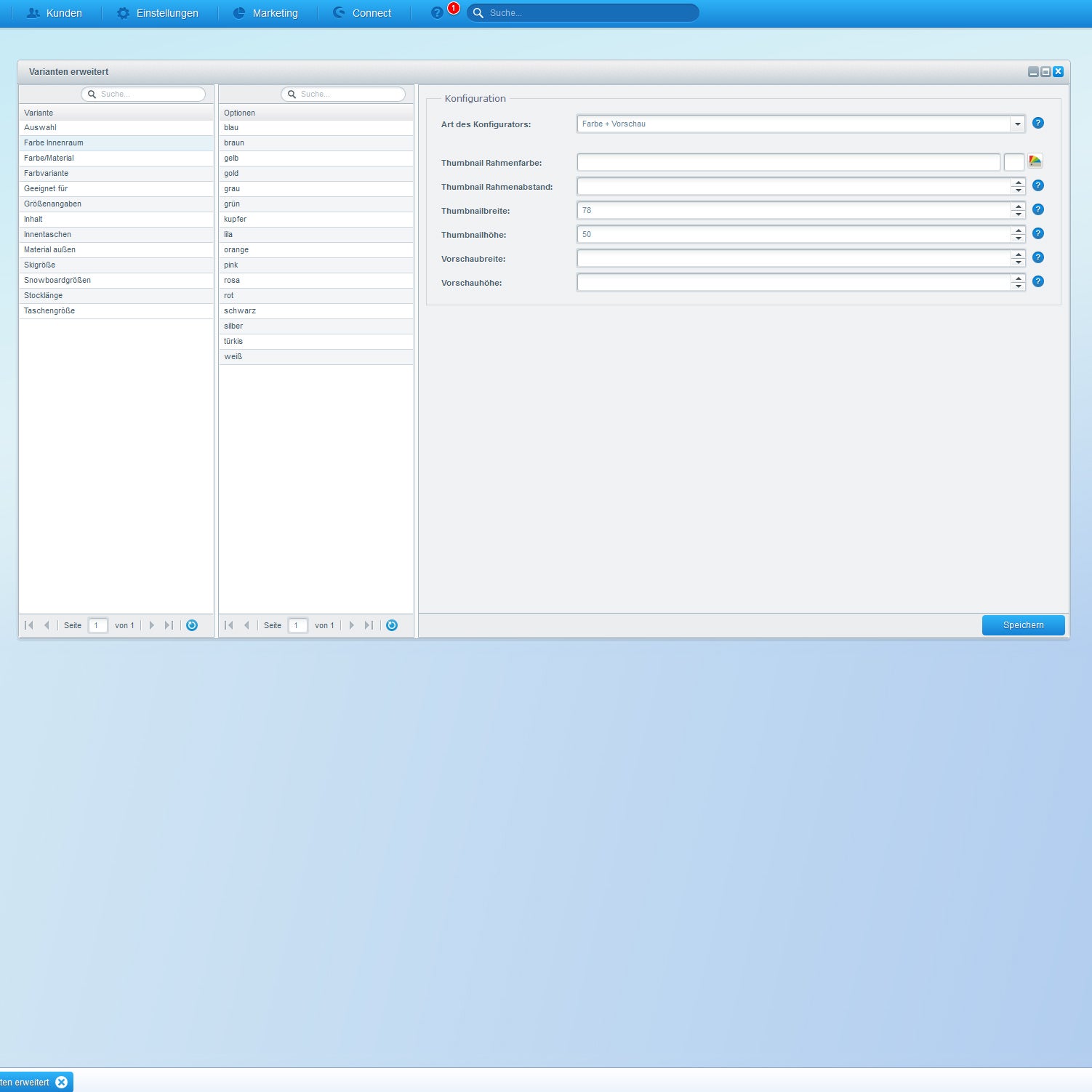Viewport: 1092px width, 1092px height.
Task: Select the 'Auswahl' variant row
Action: point(116,128)
